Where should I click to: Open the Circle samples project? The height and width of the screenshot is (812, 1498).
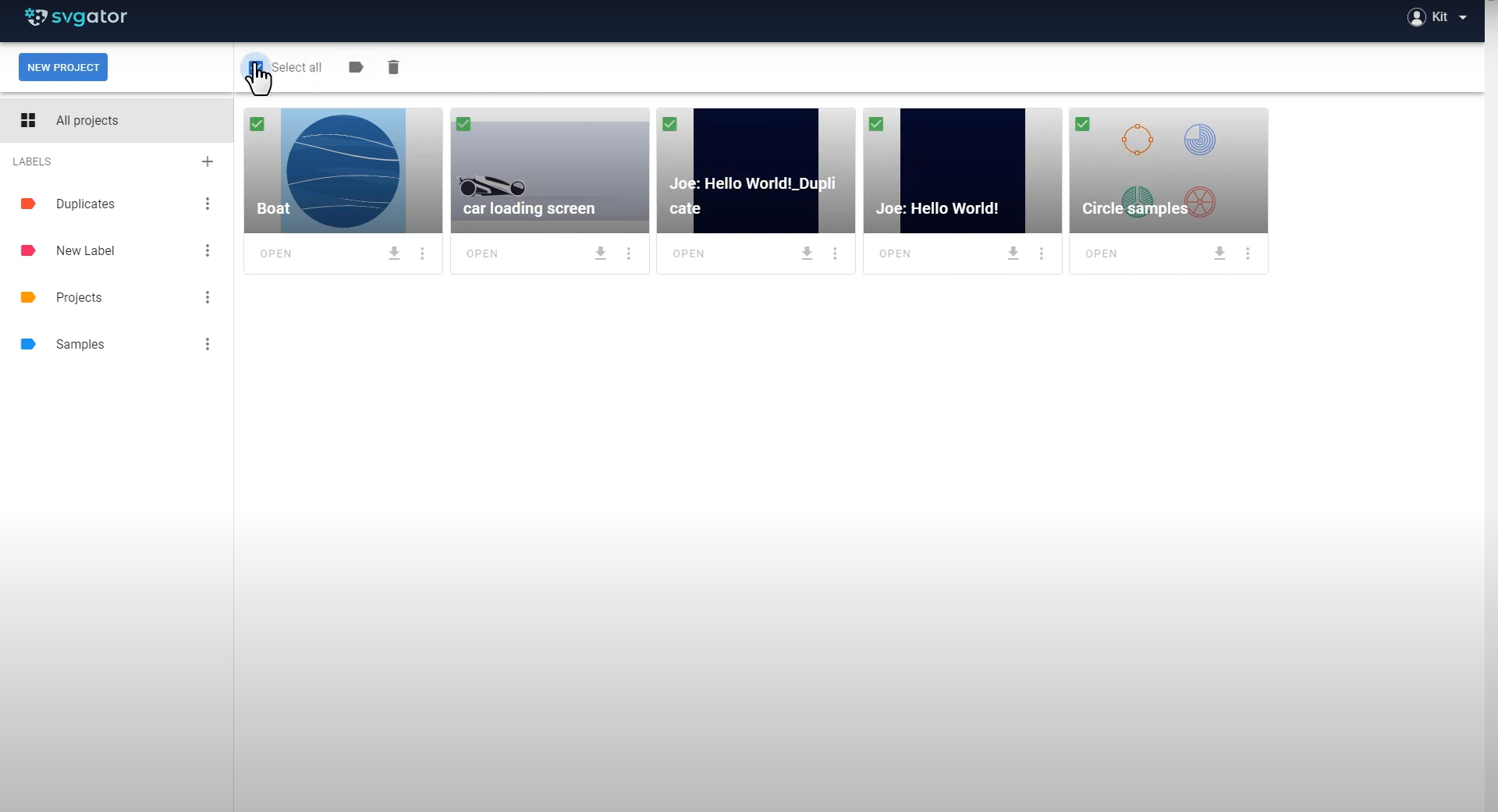1101,254
